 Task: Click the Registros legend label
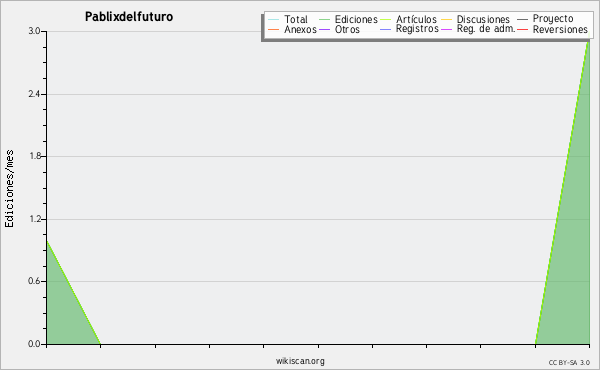[x=417, y=29]
